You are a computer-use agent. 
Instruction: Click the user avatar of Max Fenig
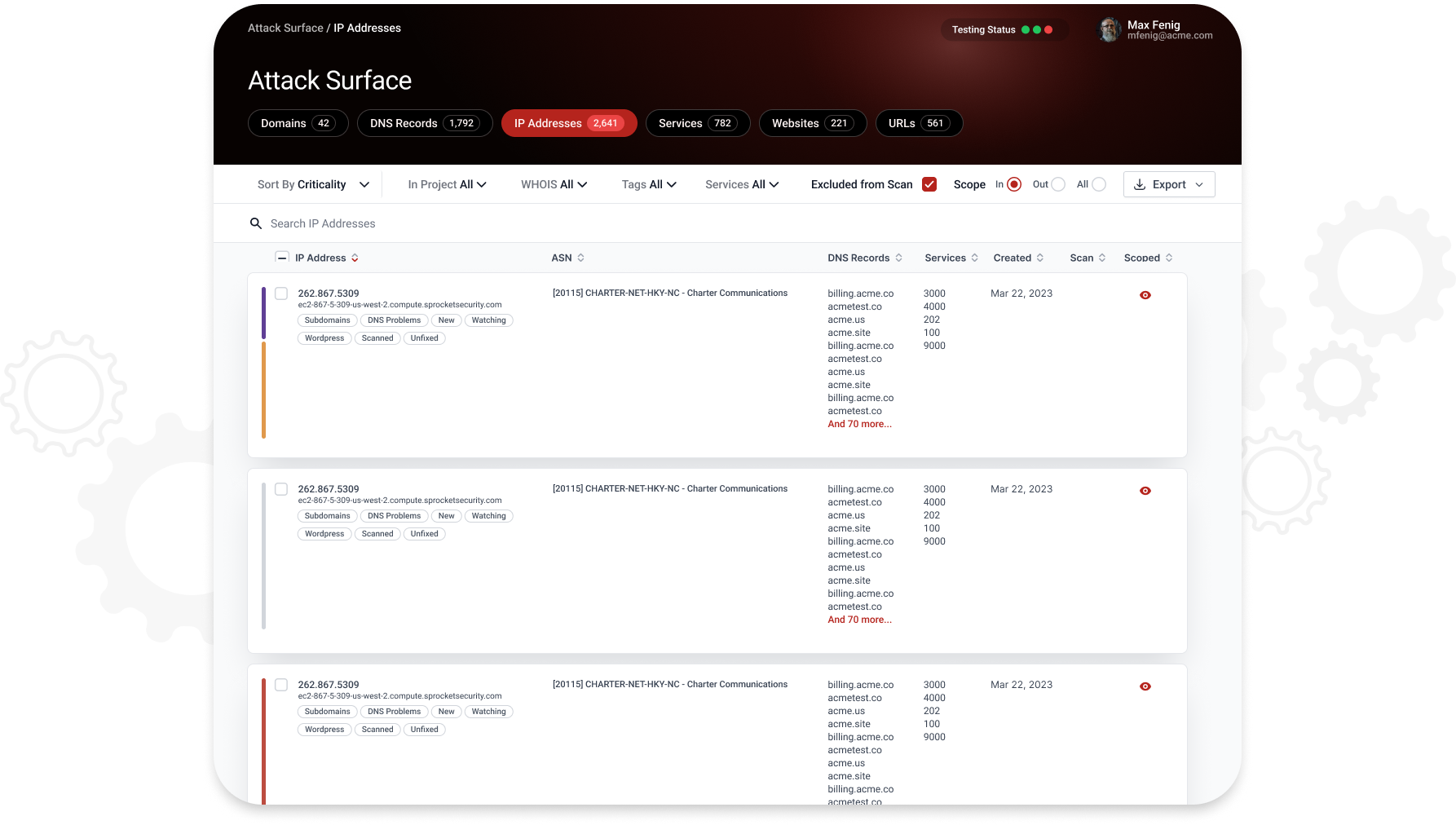[x=1110, y=30]
